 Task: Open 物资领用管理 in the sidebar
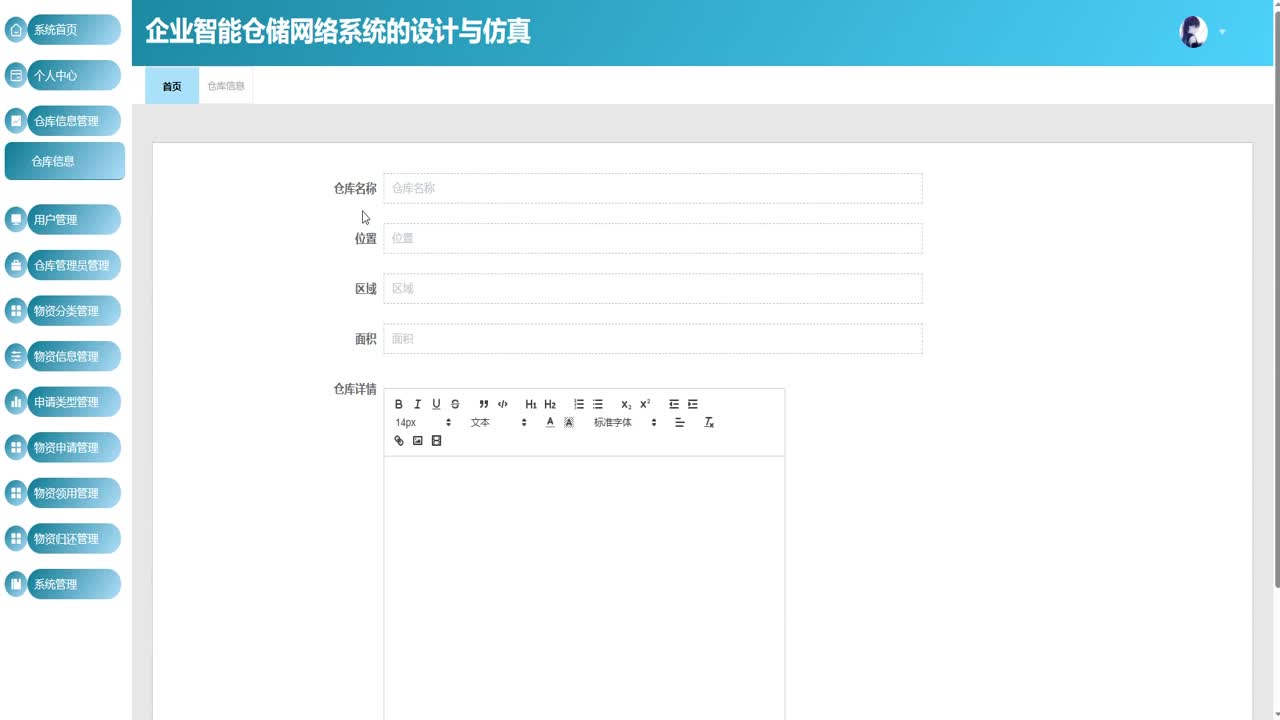tap(75, 493)
